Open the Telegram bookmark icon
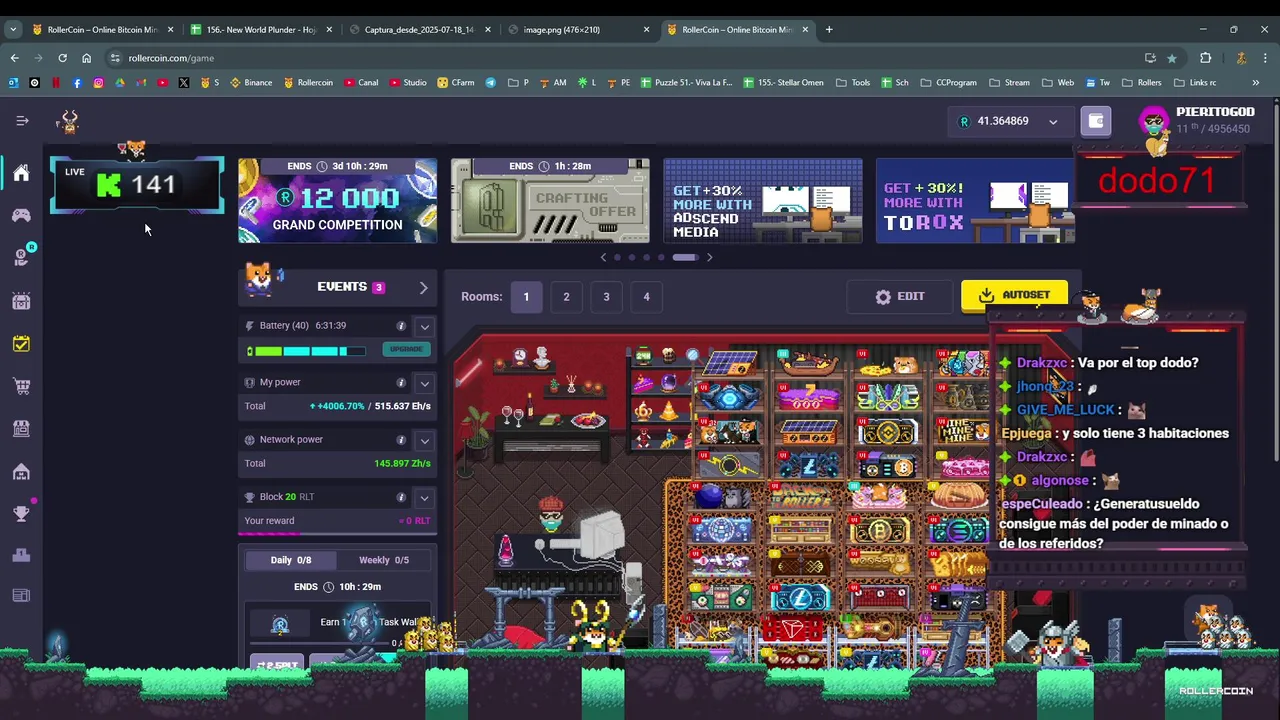Viewport: 1280px width, 720px height. 490,82
